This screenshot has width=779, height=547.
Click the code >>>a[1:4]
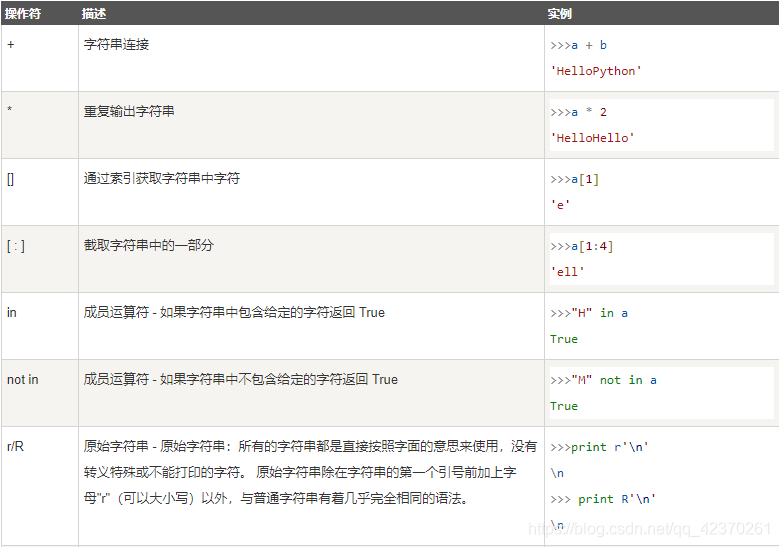582,246
